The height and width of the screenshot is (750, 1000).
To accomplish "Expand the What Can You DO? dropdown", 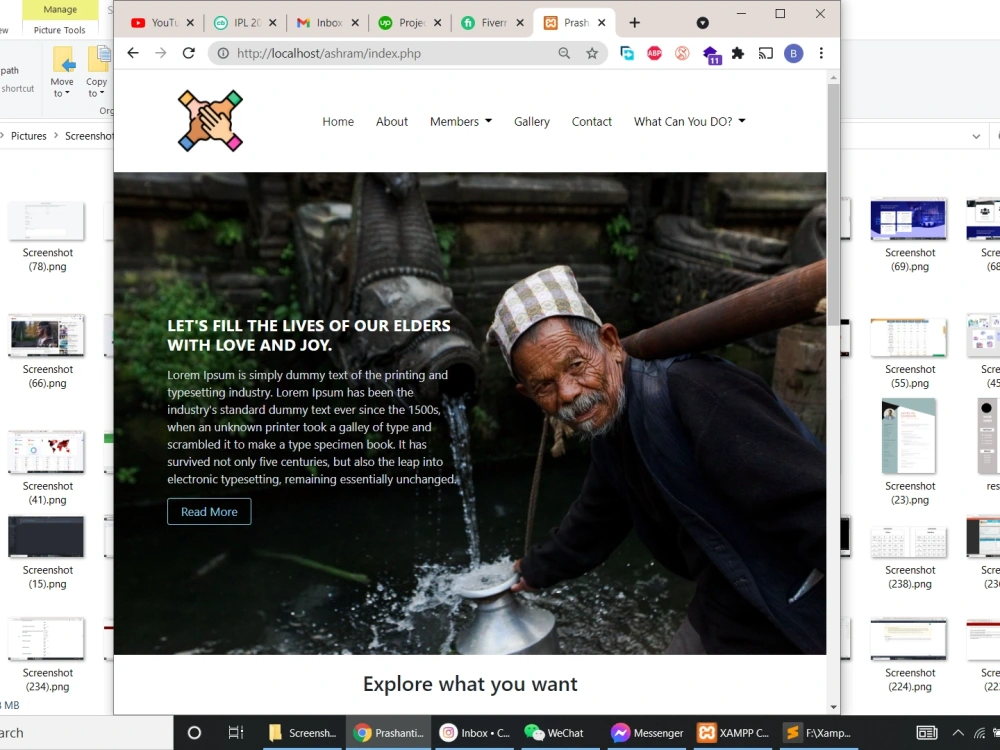I will click(689, 121).
